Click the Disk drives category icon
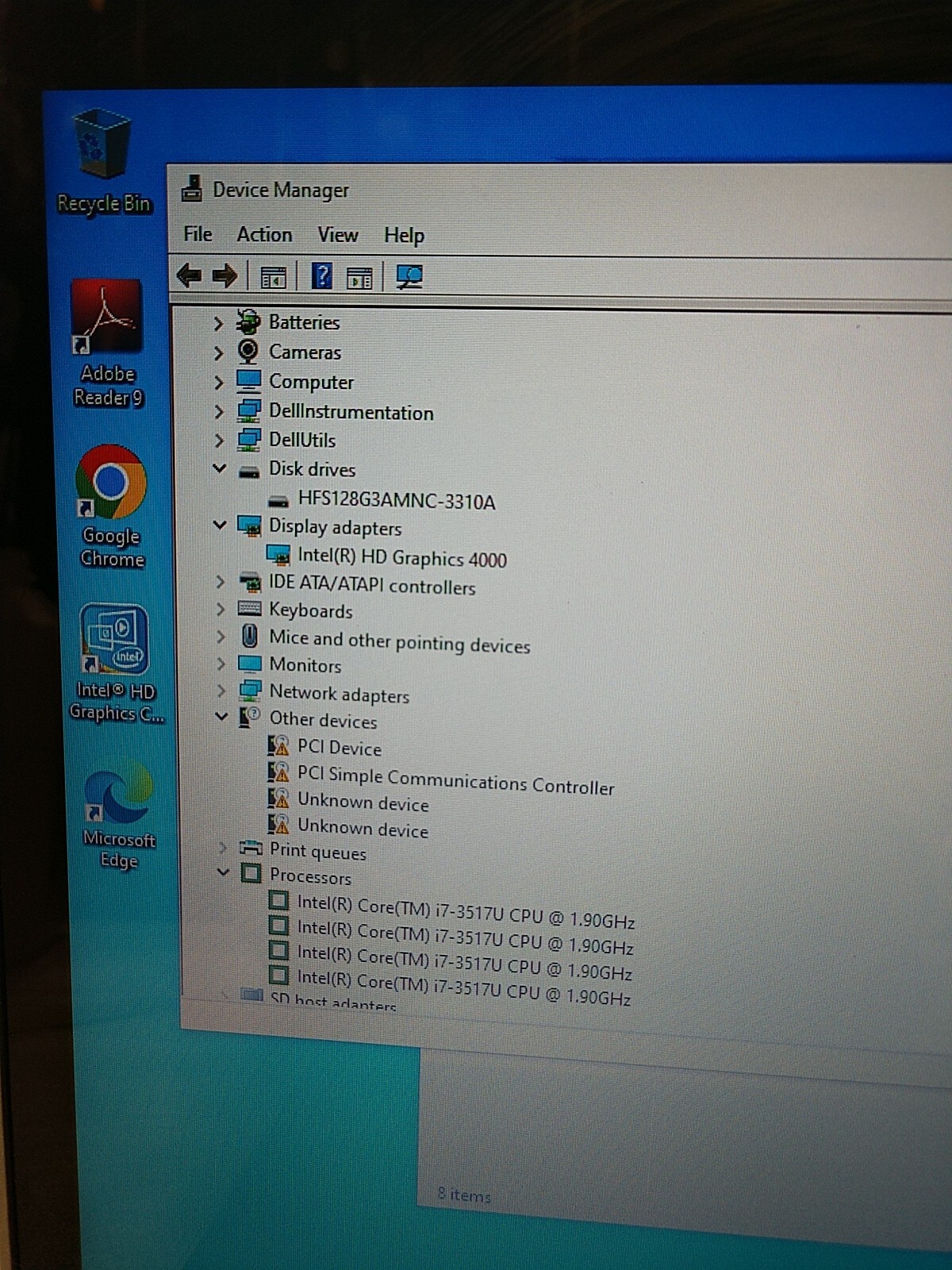 (249, 471)
